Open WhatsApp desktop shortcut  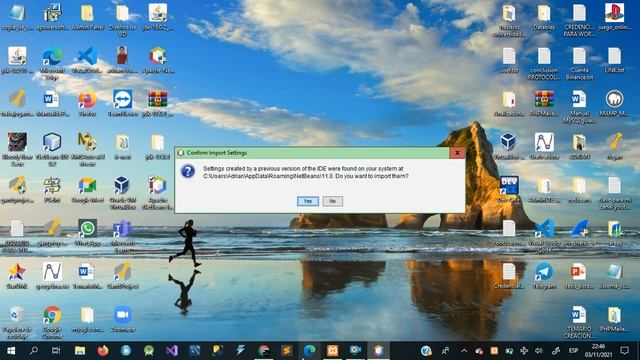87,233
